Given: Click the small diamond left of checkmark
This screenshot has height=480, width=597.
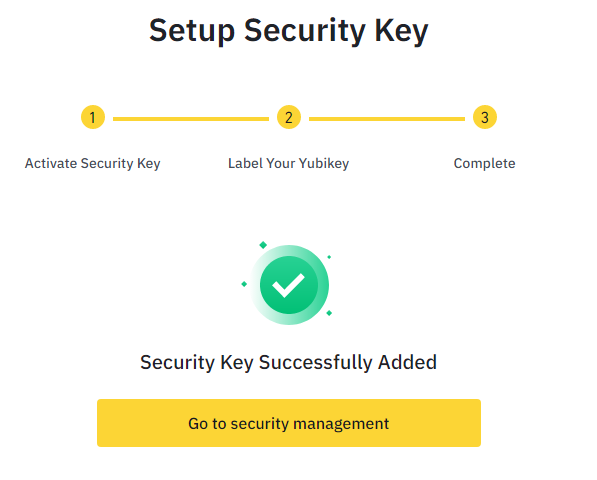Looking at the screenshot, I should pyautogui.click(x=244, y=284).
